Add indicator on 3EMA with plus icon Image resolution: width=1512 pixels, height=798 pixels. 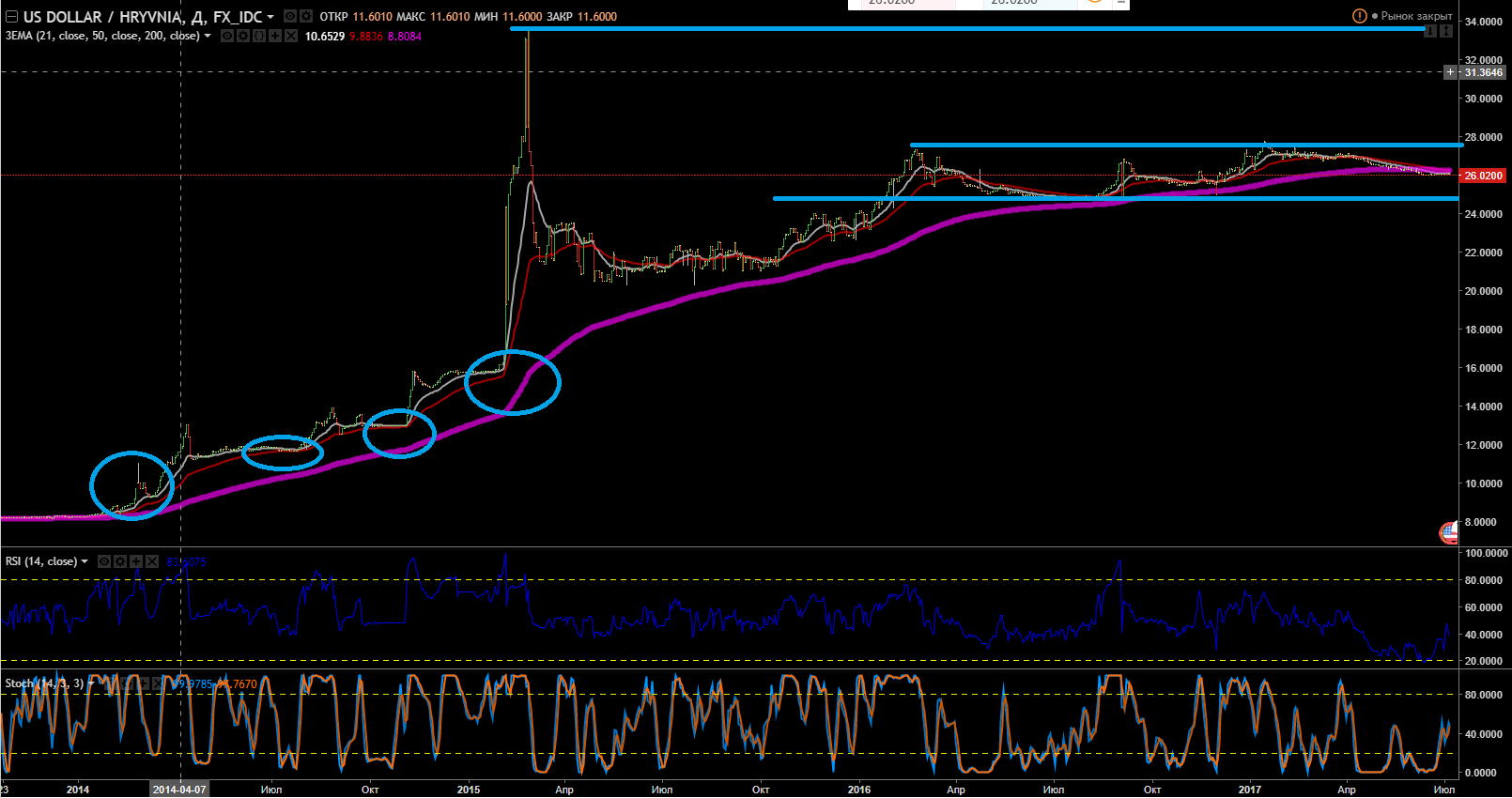pyautogui.click(x=275, y=36)
